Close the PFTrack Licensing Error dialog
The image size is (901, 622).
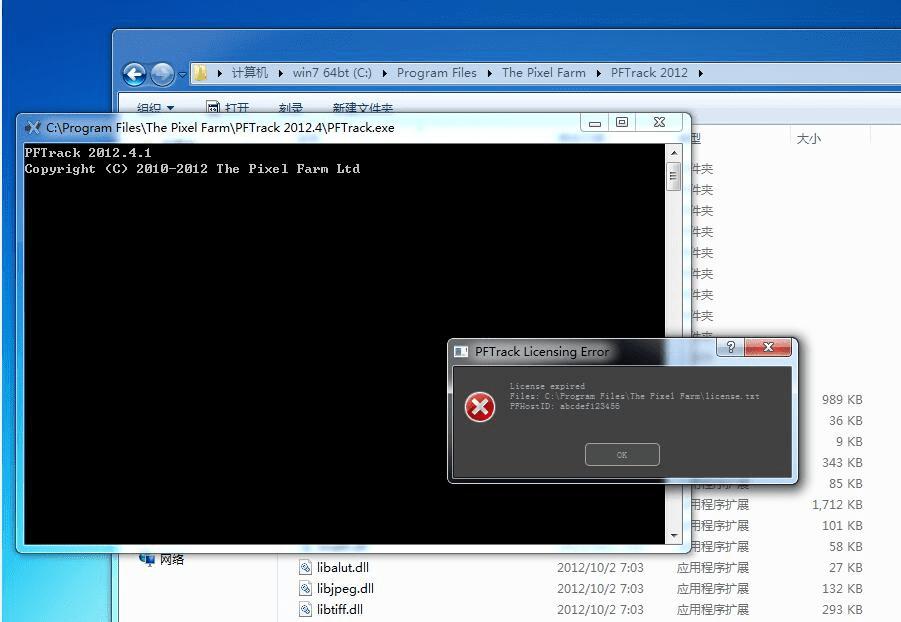click(x=768, y=347)
